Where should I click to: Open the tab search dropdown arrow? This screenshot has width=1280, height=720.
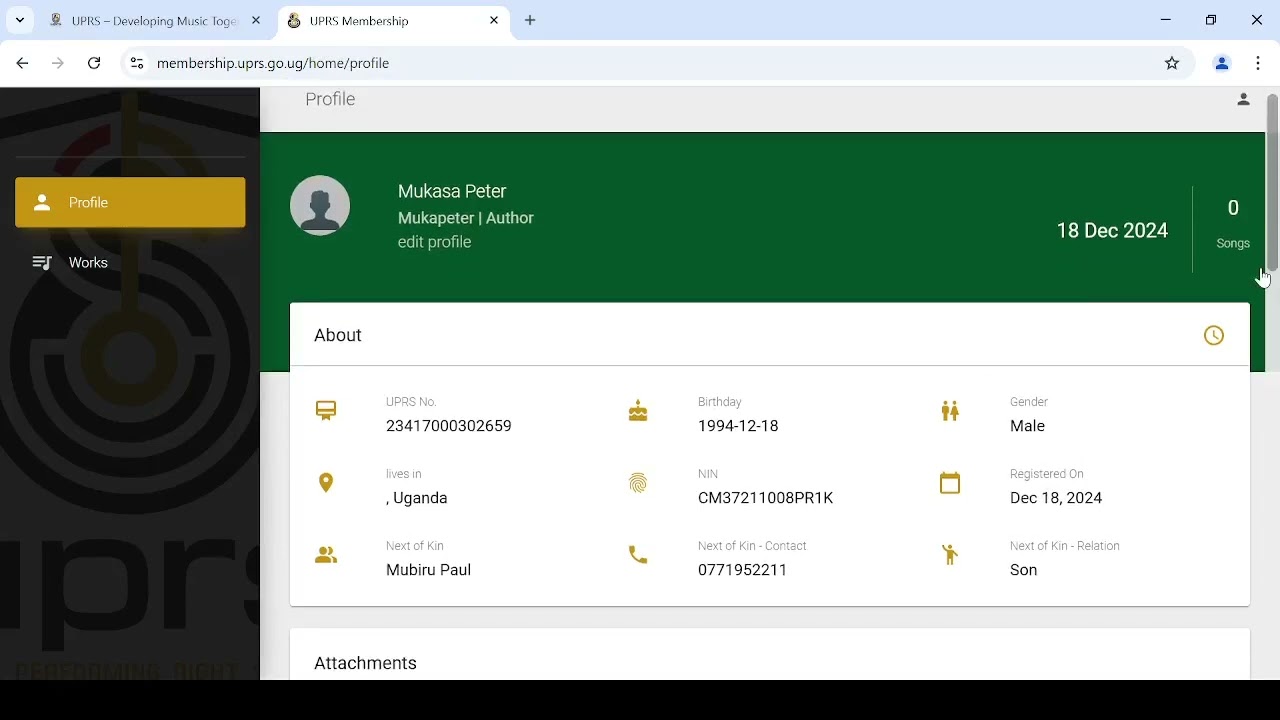click(x=20, y=20)
